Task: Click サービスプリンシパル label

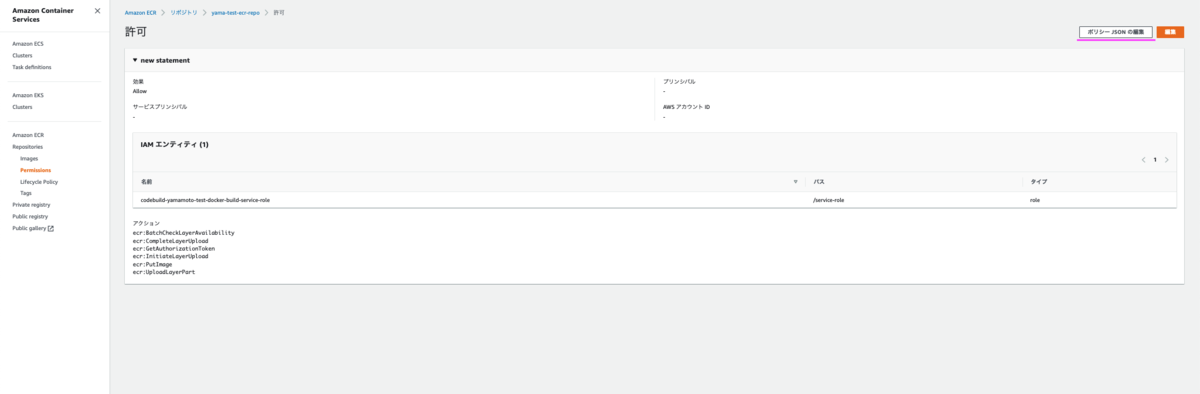Action: pyautogui.click(x=160, y=106)
